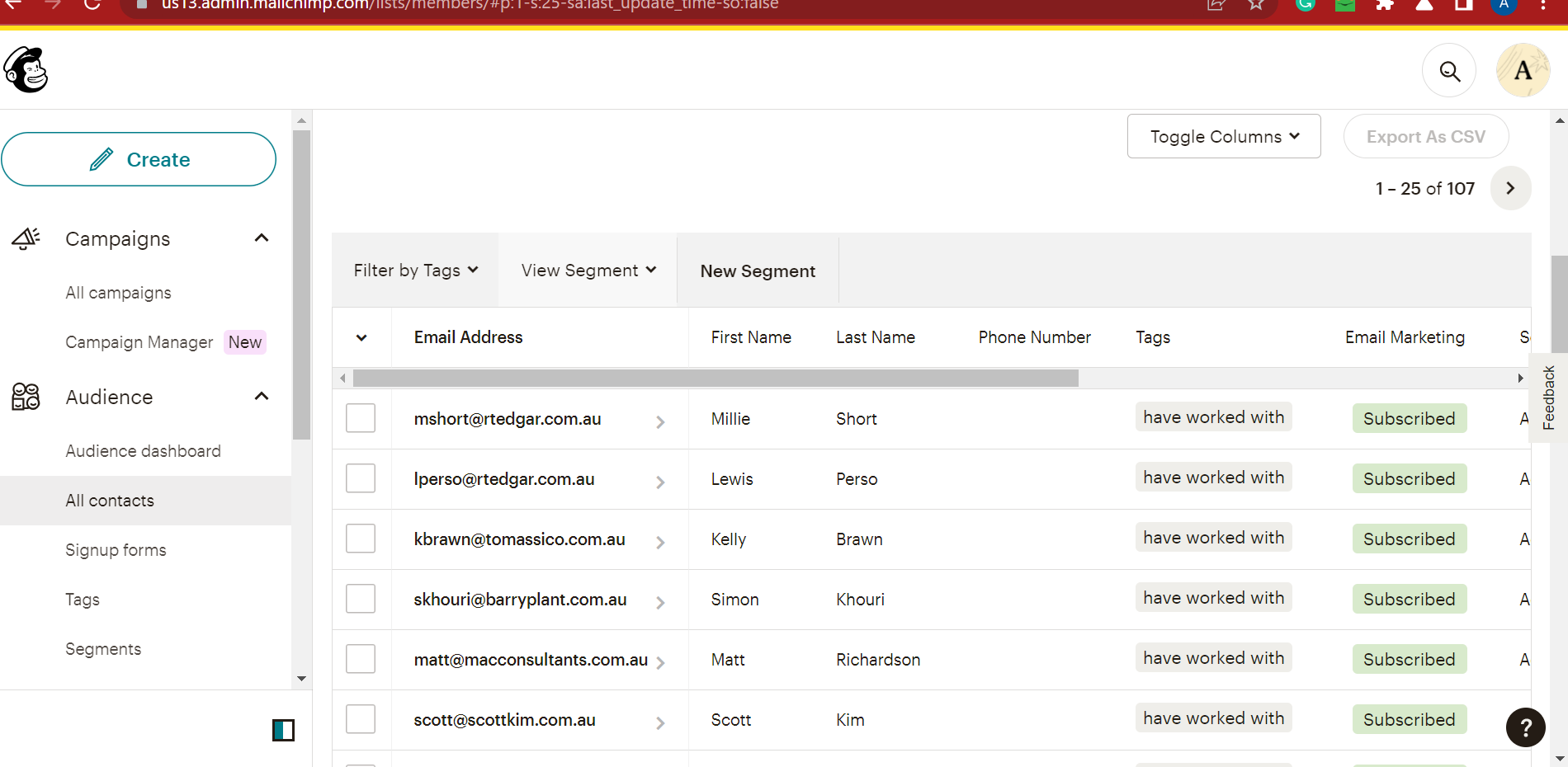Go to Audience dashboard
Screen dimensions: 1568x767
tap(144, 451)
